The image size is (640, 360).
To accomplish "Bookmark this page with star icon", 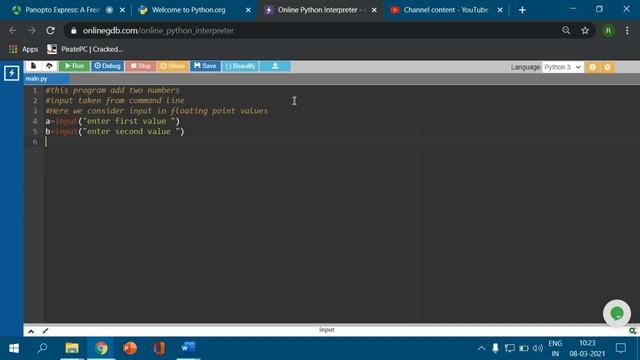I will pyautogui.click(x=585, y=31).
